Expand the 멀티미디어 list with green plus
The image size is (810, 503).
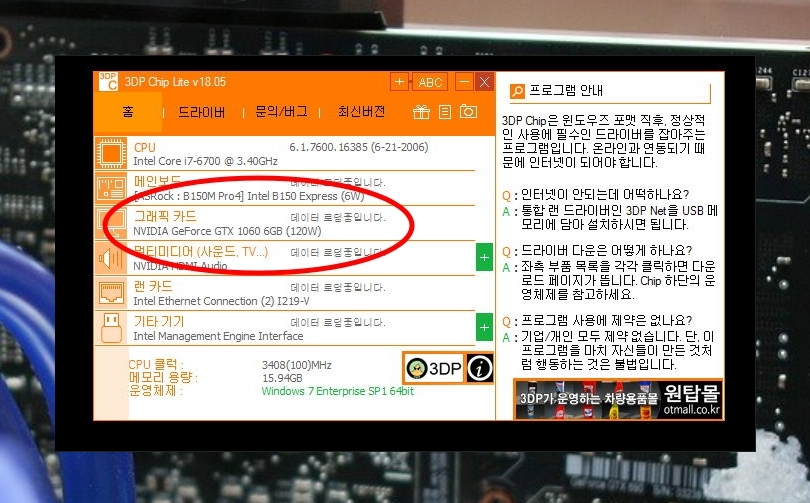point(484,258)
